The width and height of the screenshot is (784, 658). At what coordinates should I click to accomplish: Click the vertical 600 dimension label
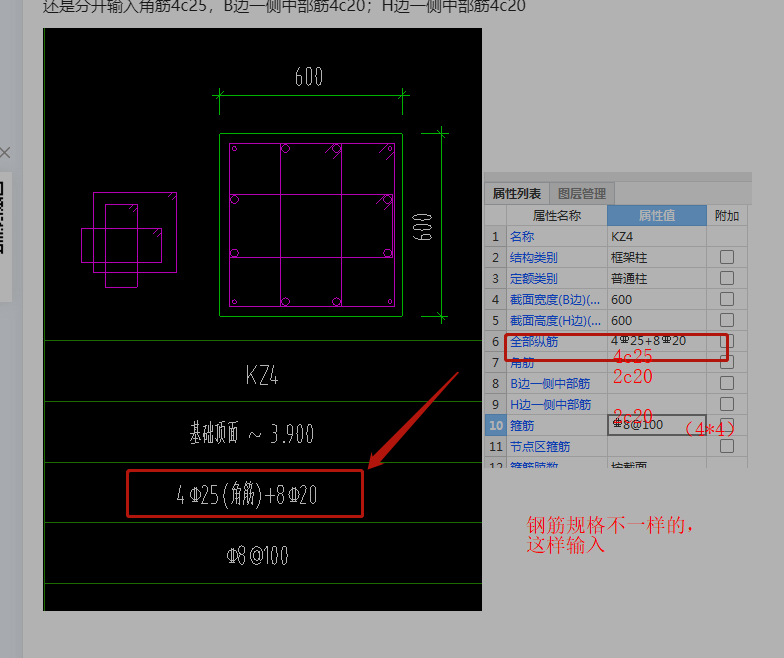point(422,227)
